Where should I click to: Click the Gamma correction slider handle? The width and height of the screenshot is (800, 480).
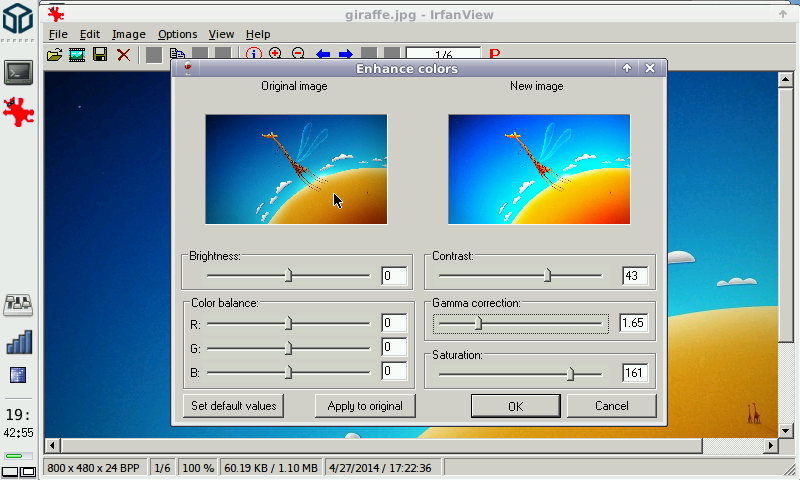478,323
